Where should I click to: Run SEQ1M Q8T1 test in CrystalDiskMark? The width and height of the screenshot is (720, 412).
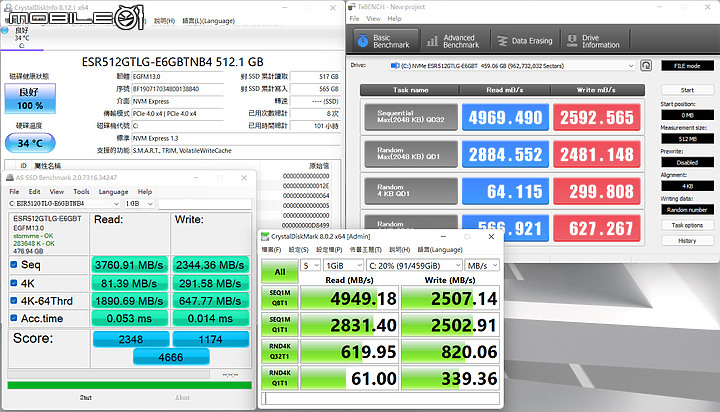pos(280,298)
